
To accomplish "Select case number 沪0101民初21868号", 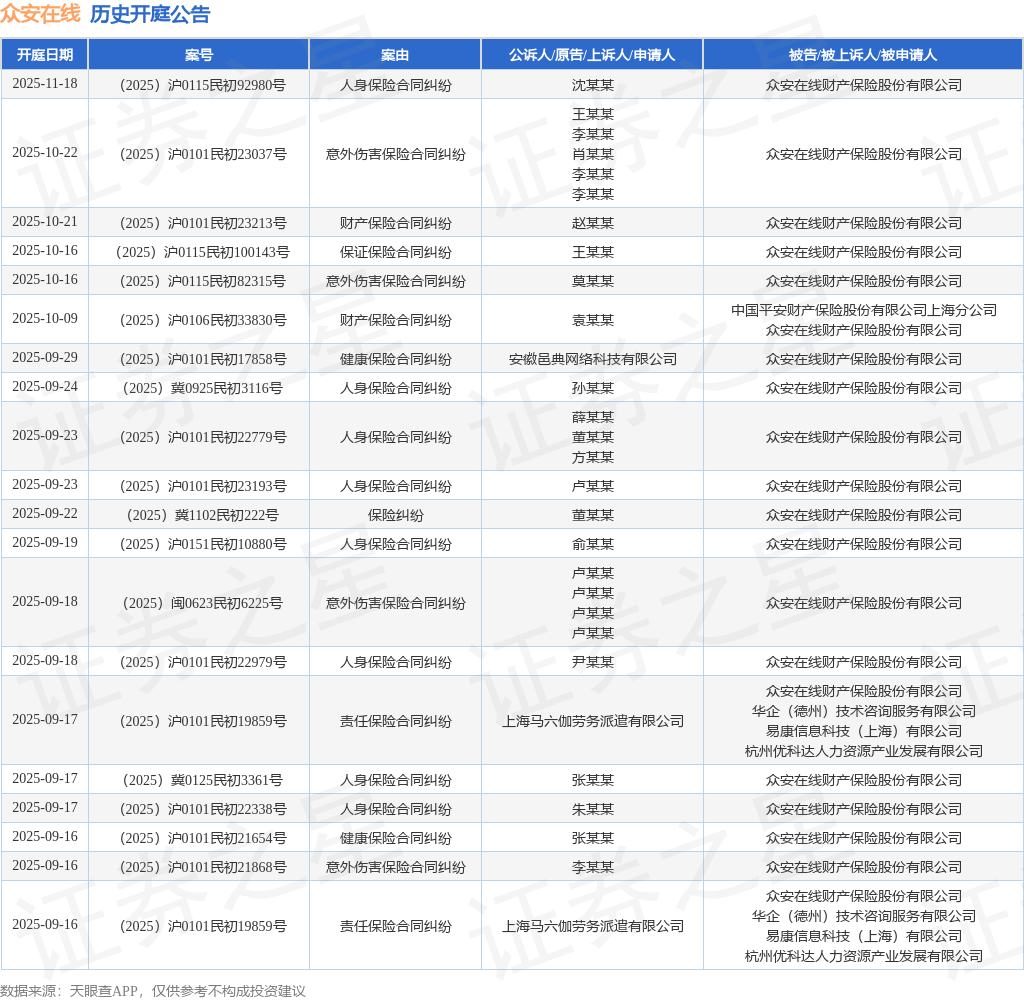I will [202, 867].
